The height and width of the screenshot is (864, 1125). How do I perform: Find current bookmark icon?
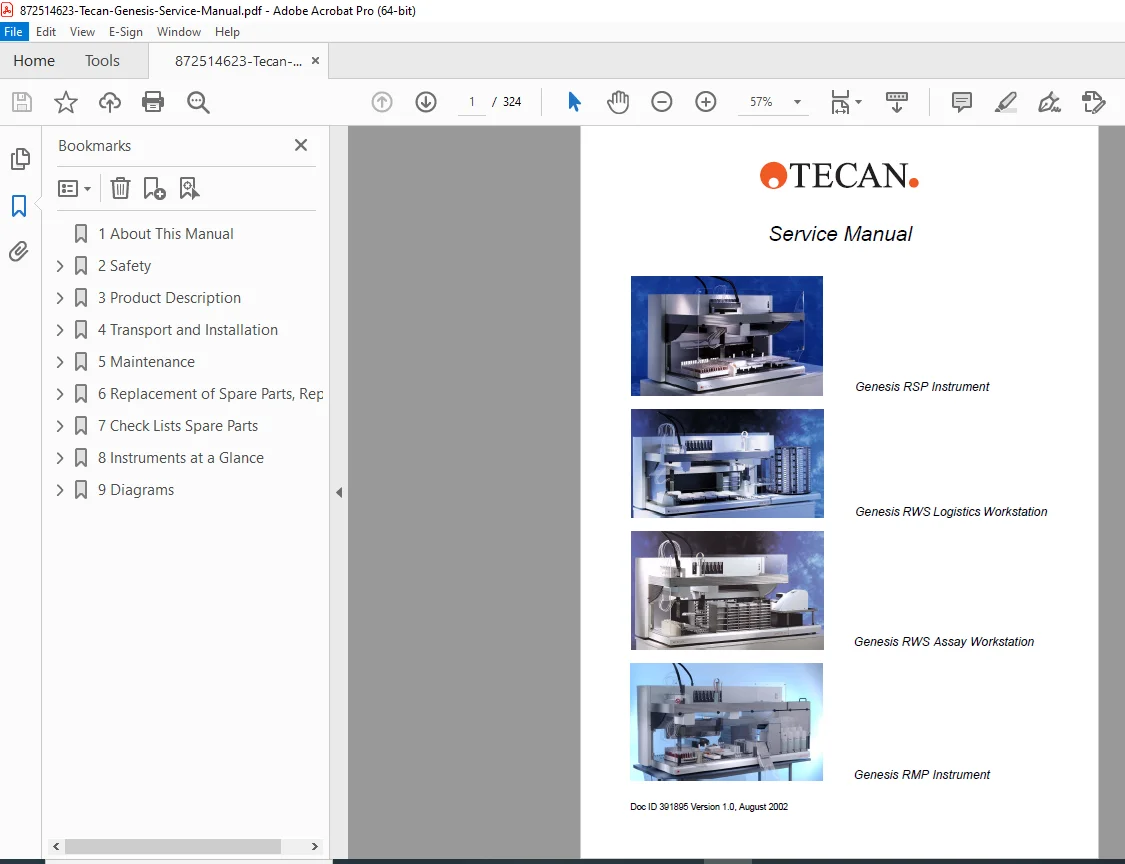point(189,189)
